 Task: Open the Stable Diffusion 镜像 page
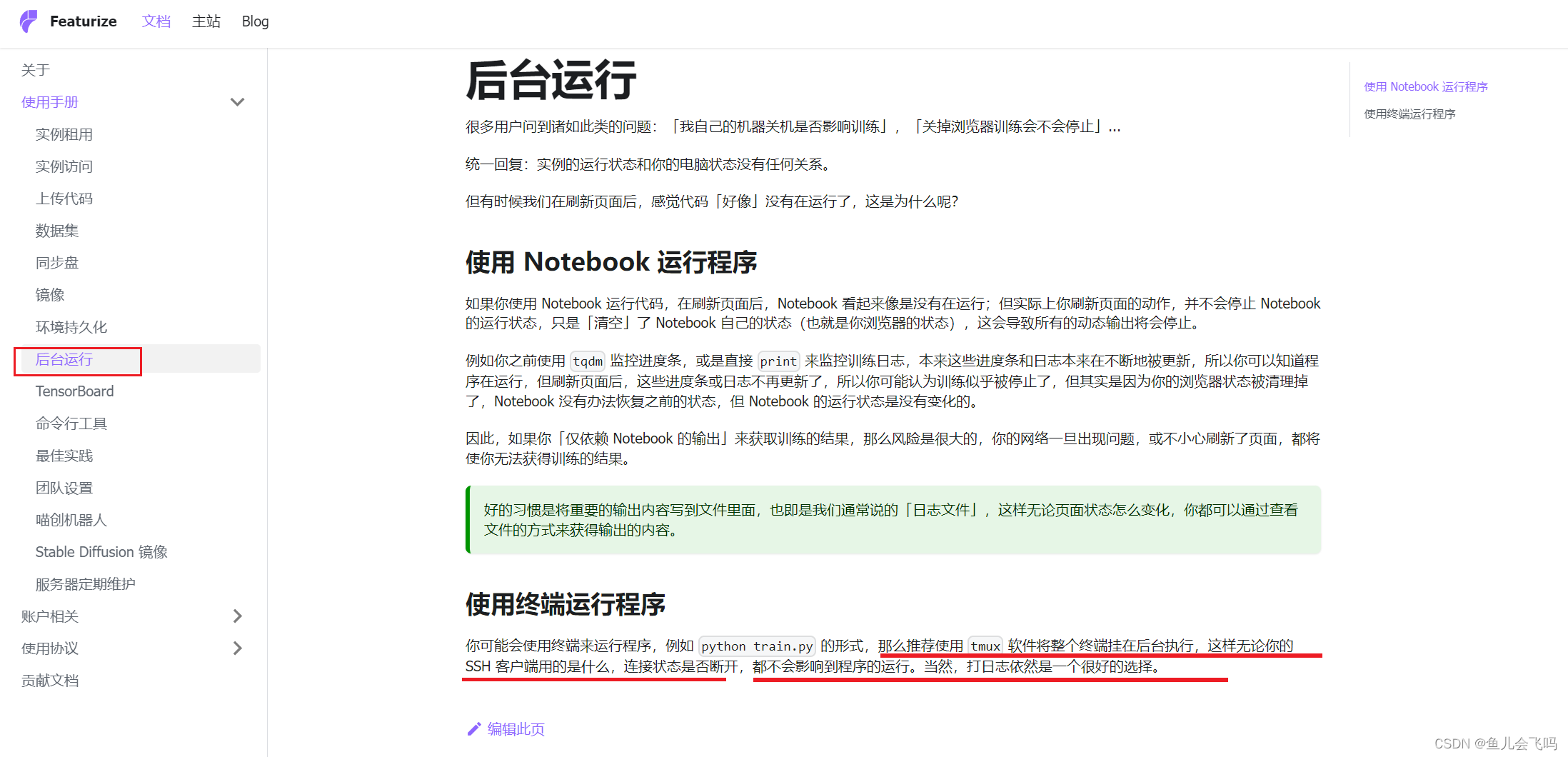pyautogui.click(x=101, y=551)
